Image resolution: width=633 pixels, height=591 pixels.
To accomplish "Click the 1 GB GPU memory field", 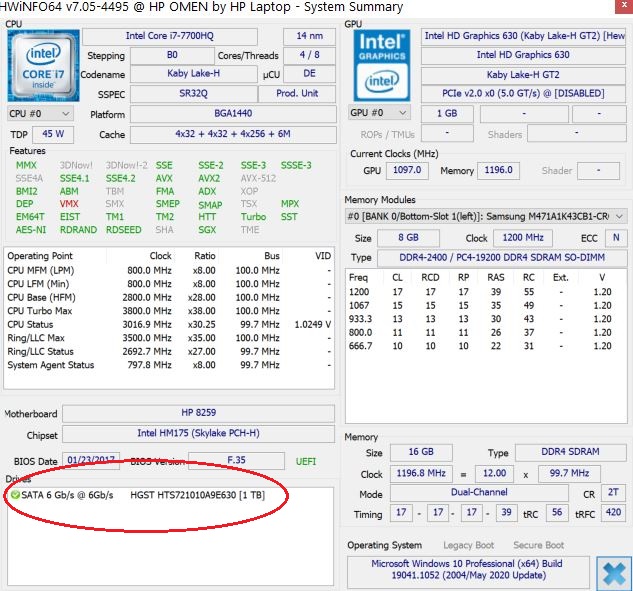I will coord(447,113).
